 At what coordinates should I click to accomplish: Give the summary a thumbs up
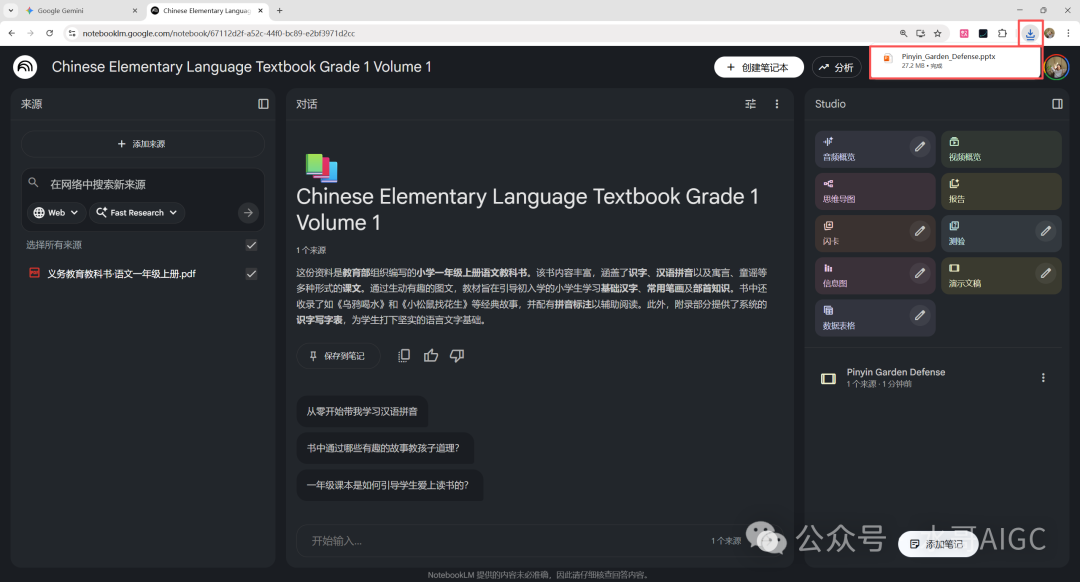tap(430, 355)
